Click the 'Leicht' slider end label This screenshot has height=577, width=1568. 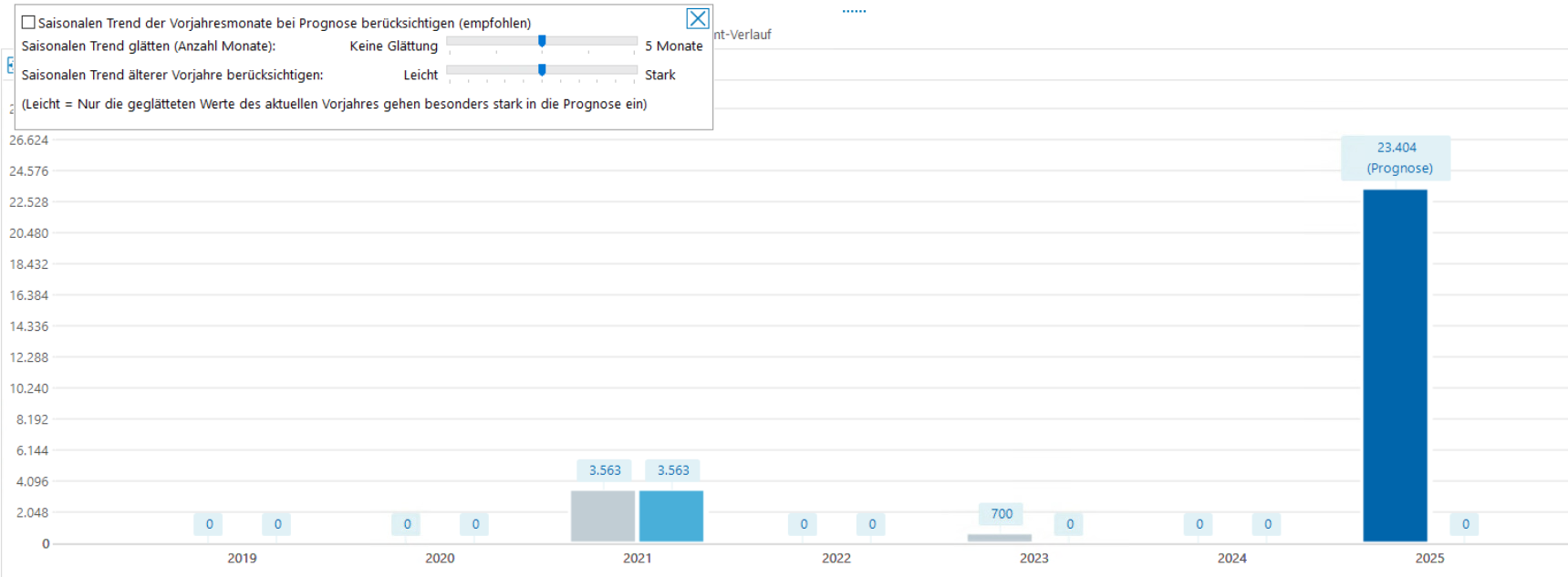(x=421, y=76)
